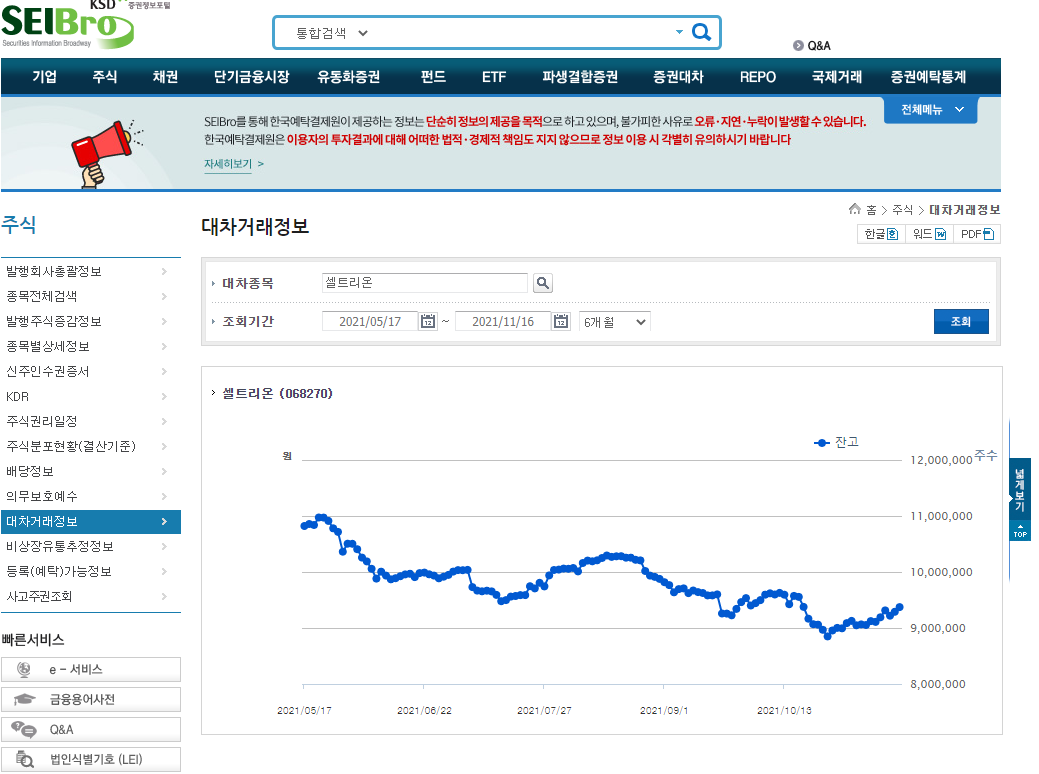Image resolution: width=1039 pixels, height=774 pixels.
Task: Open the end date calendar picker
Action: coord(561,321)
